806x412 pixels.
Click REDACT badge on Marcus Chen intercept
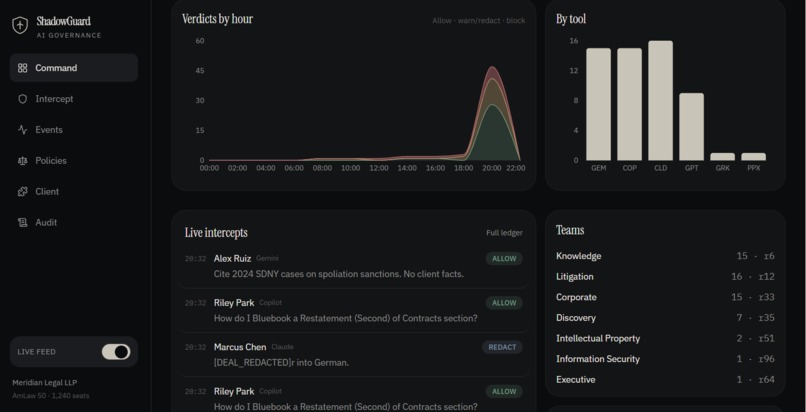pyautogui.click(x=502, y=347)
